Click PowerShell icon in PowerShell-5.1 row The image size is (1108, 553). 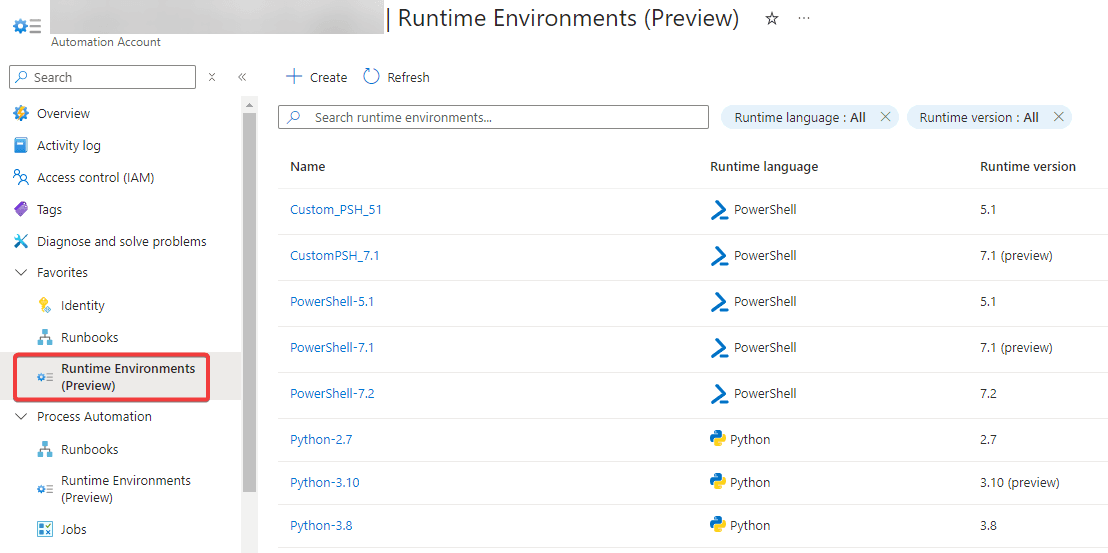tap(719, 302)
